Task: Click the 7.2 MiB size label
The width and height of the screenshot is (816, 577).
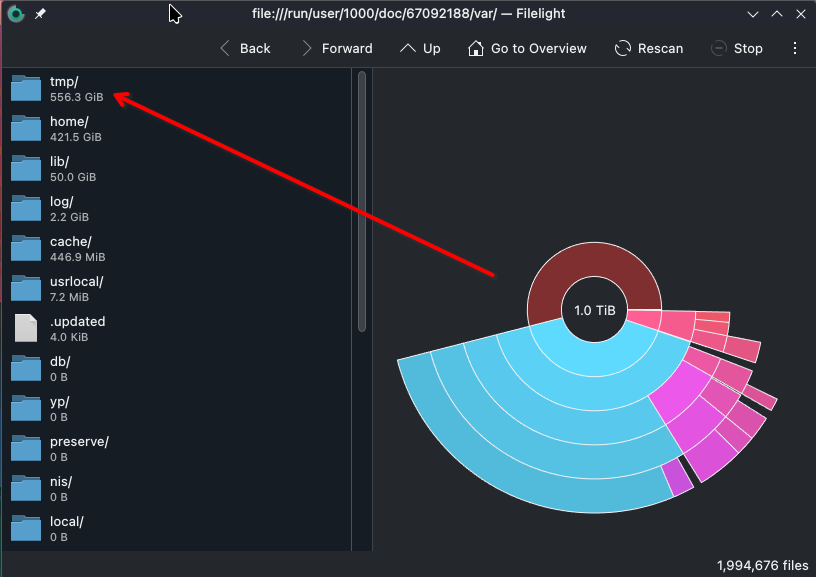Action: pyautogui.click(x=69, y=298)
